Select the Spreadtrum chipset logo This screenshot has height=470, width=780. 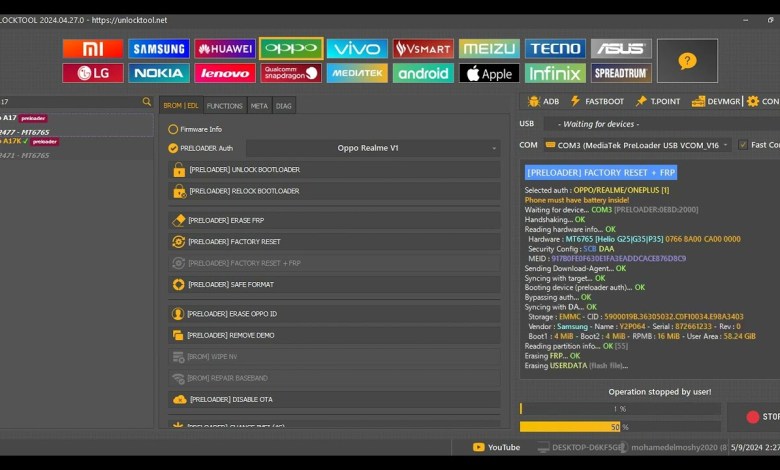click(621, 73)
